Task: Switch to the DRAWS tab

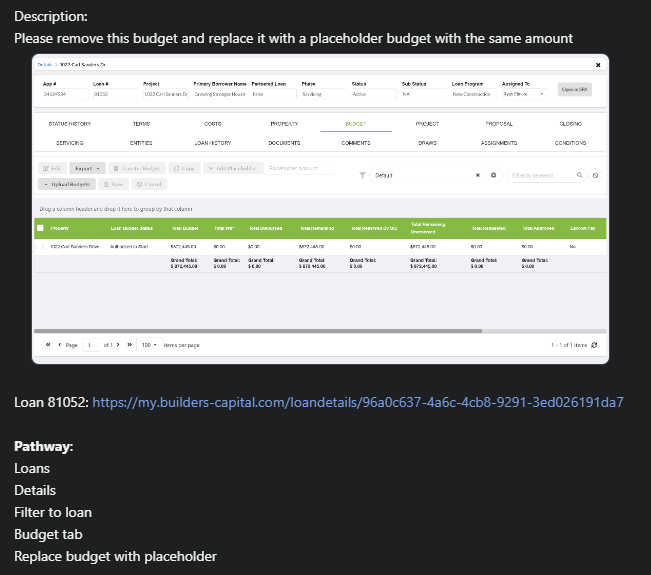Action: (427, 143)
